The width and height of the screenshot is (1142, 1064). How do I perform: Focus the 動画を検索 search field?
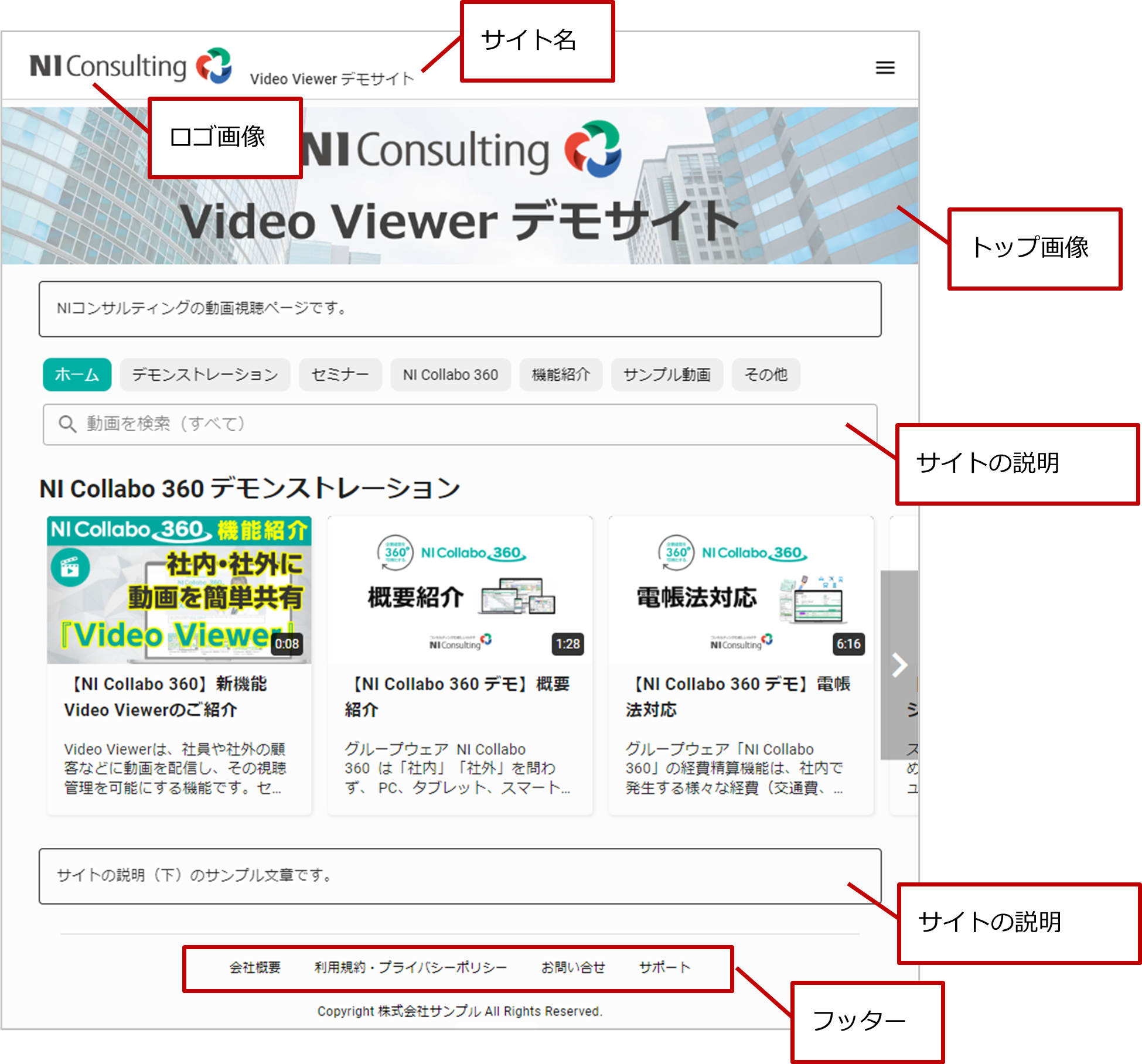pos(460,424)
